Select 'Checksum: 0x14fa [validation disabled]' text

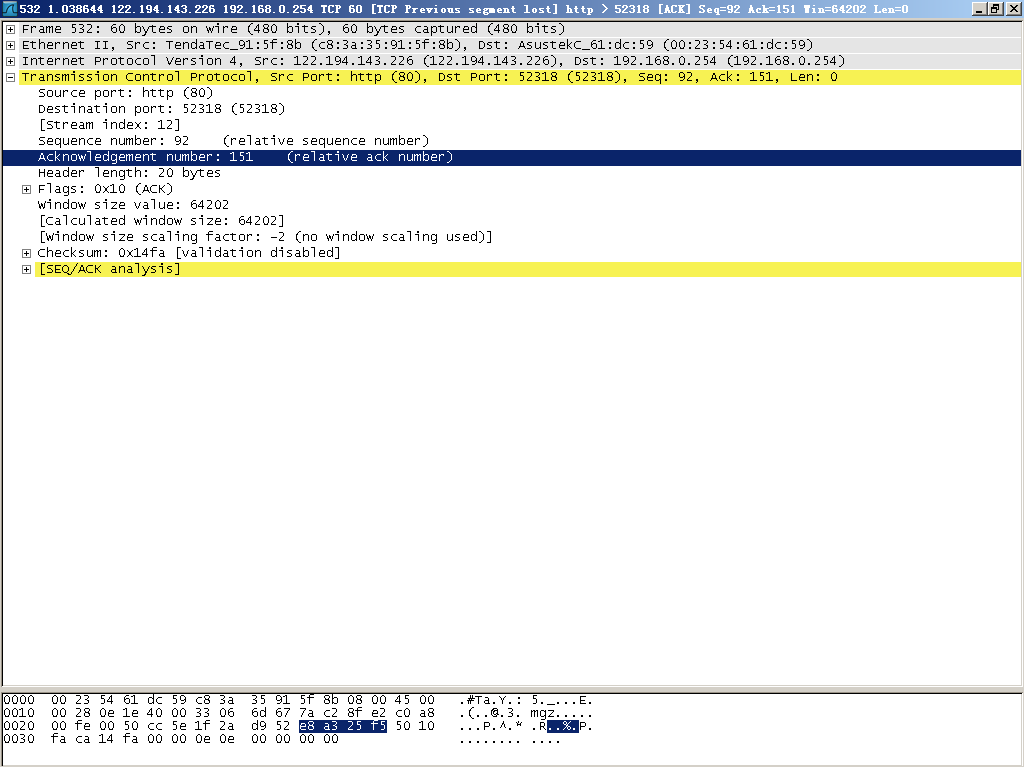(x=189, y=253)
